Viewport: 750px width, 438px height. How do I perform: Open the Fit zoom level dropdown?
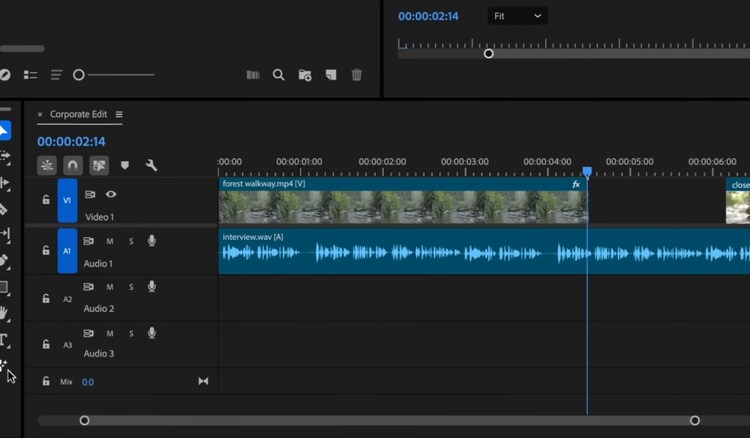tap(518, 16)
